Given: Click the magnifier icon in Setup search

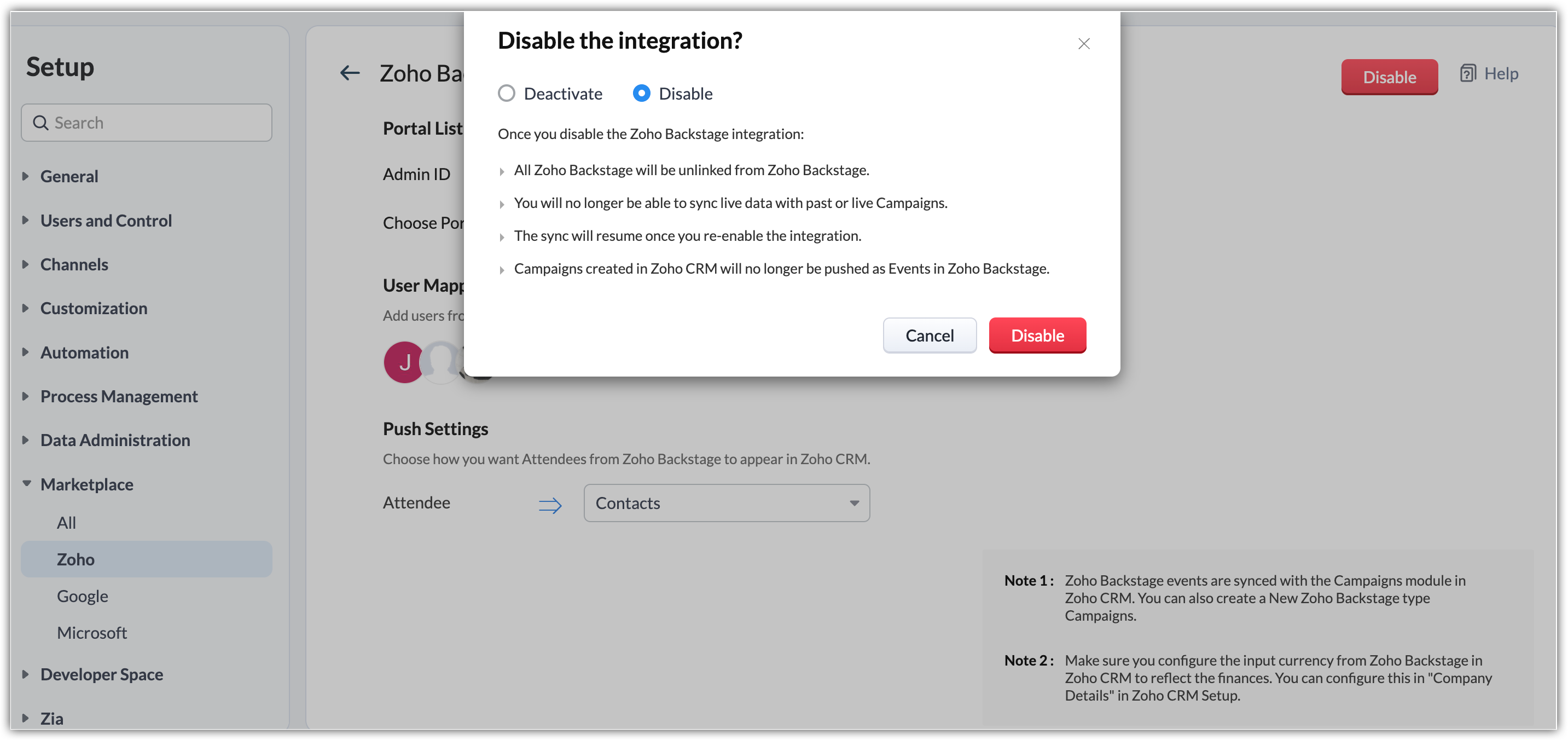Looking at the screenshot, I should [41, 123].
